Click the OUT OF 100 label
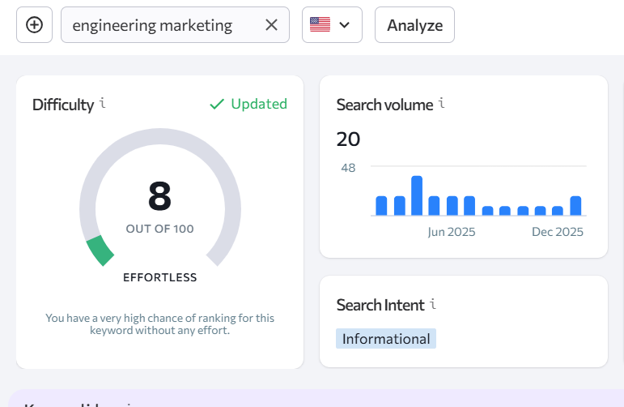624x407 pixels. [x=160, y=229]
